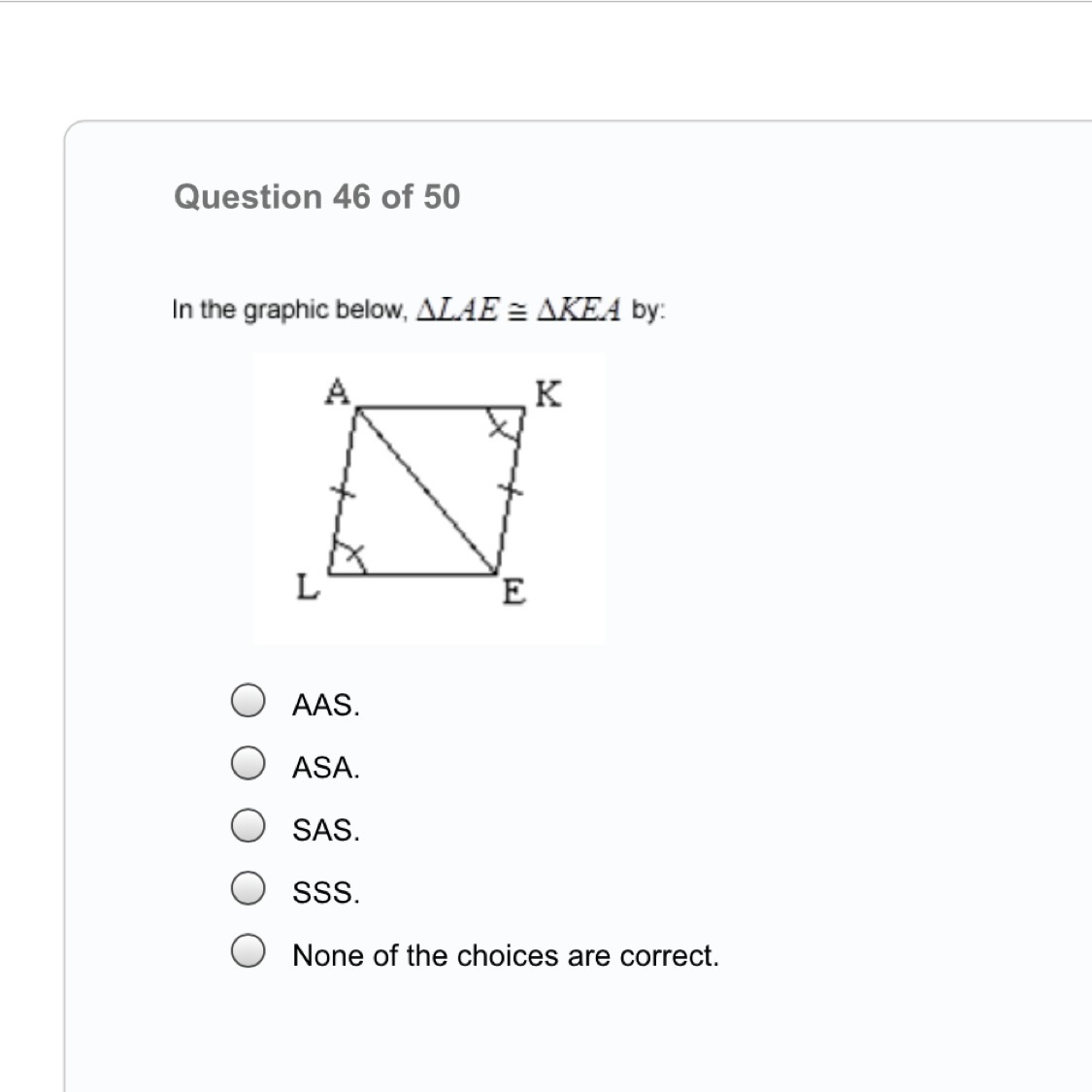Click the vertex label K in diagram
Image resolution: width=1092 pixels, height=1092 pixels.
tap(548, 394)
